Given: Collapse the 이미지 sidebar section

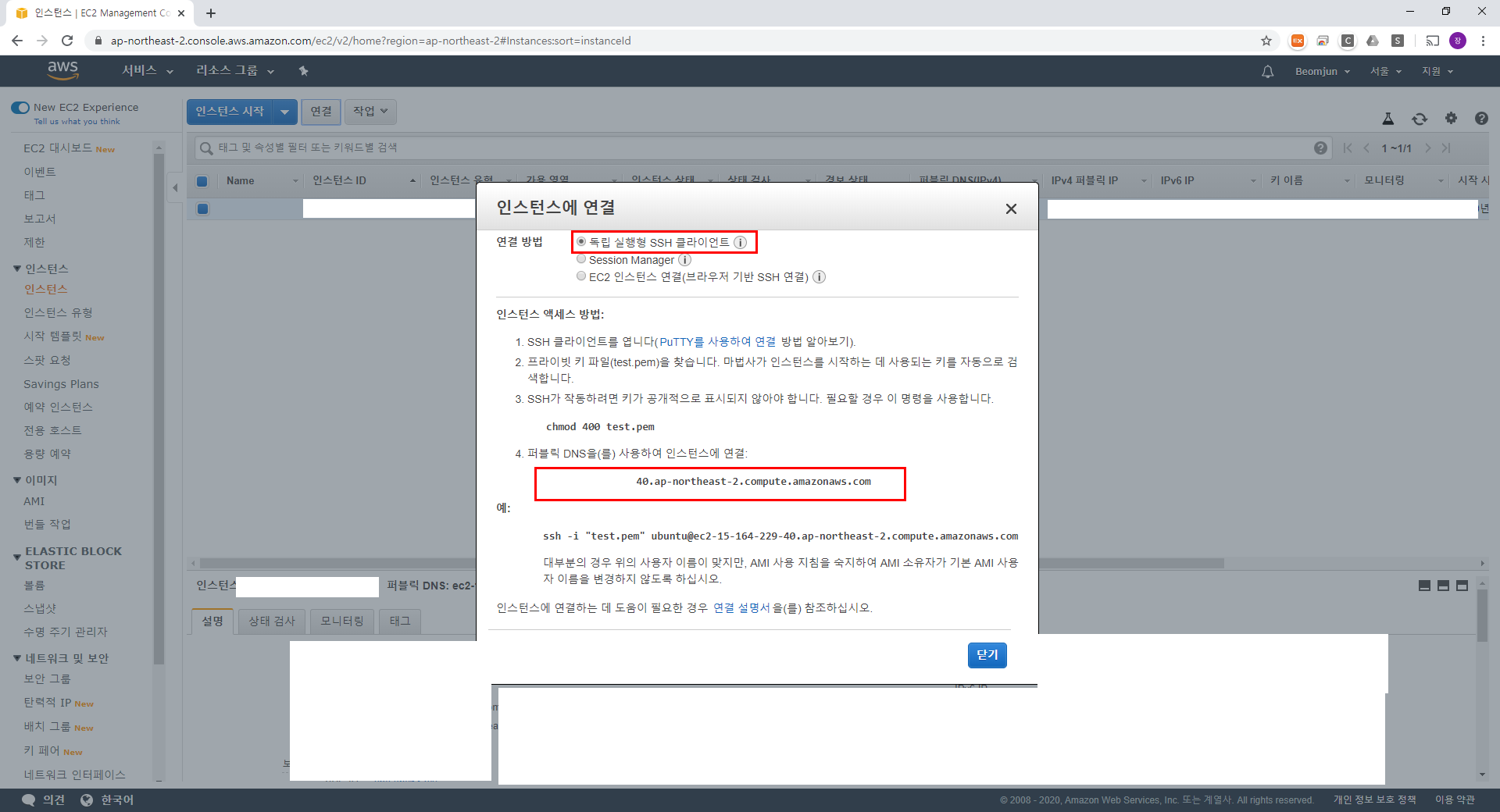Looking at the screenshot, I should (17, 480).
